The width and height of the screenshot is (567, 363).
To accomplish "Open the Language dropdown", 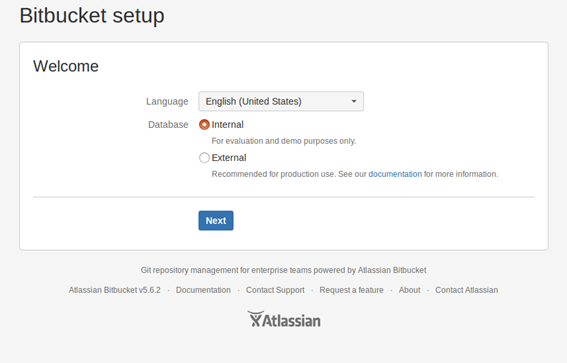I will pos(281,101).
